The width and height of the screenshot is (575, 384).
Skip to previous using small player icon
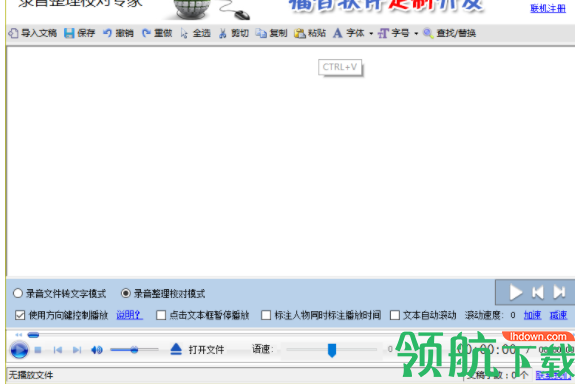(58, 350)
